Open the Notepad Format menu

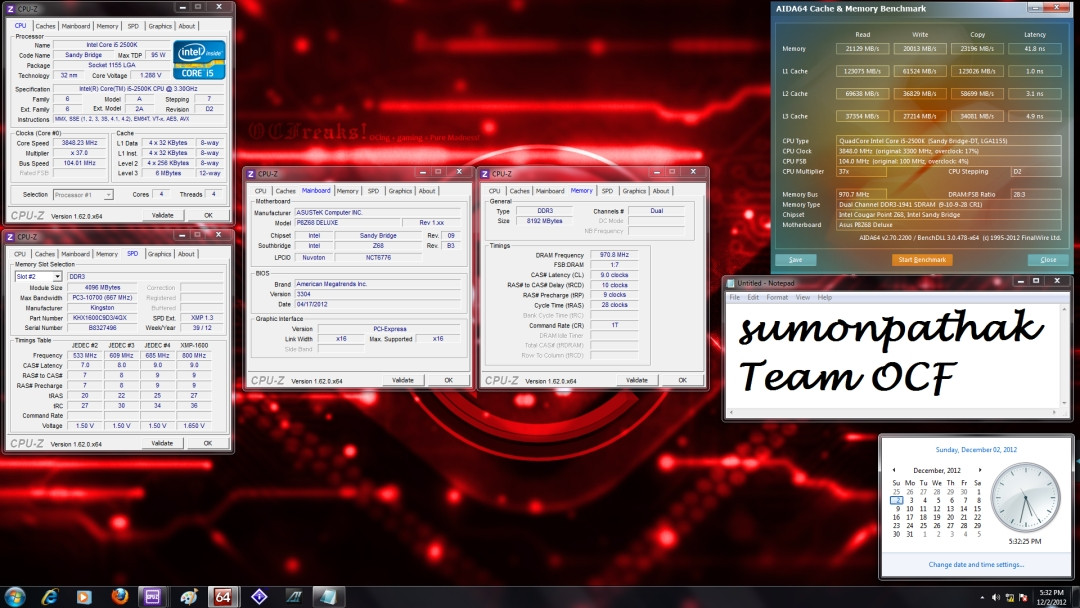coord(777,297)
